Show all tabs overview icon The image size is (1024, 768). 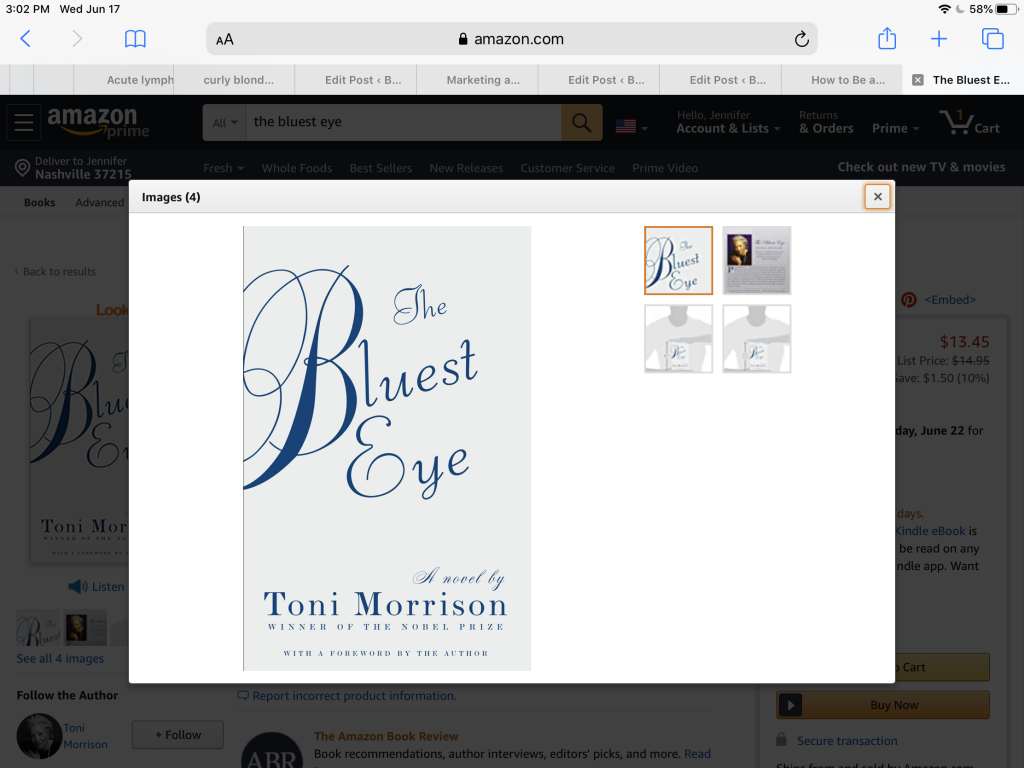click(993, 39)
